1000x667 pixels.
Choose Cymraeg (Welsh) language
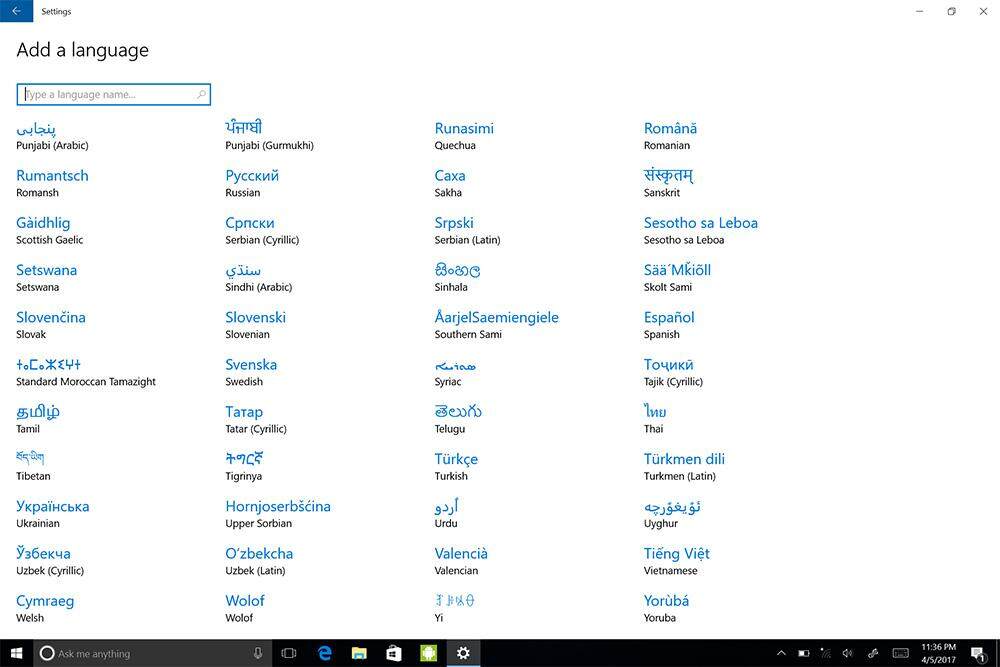(45, 601)
